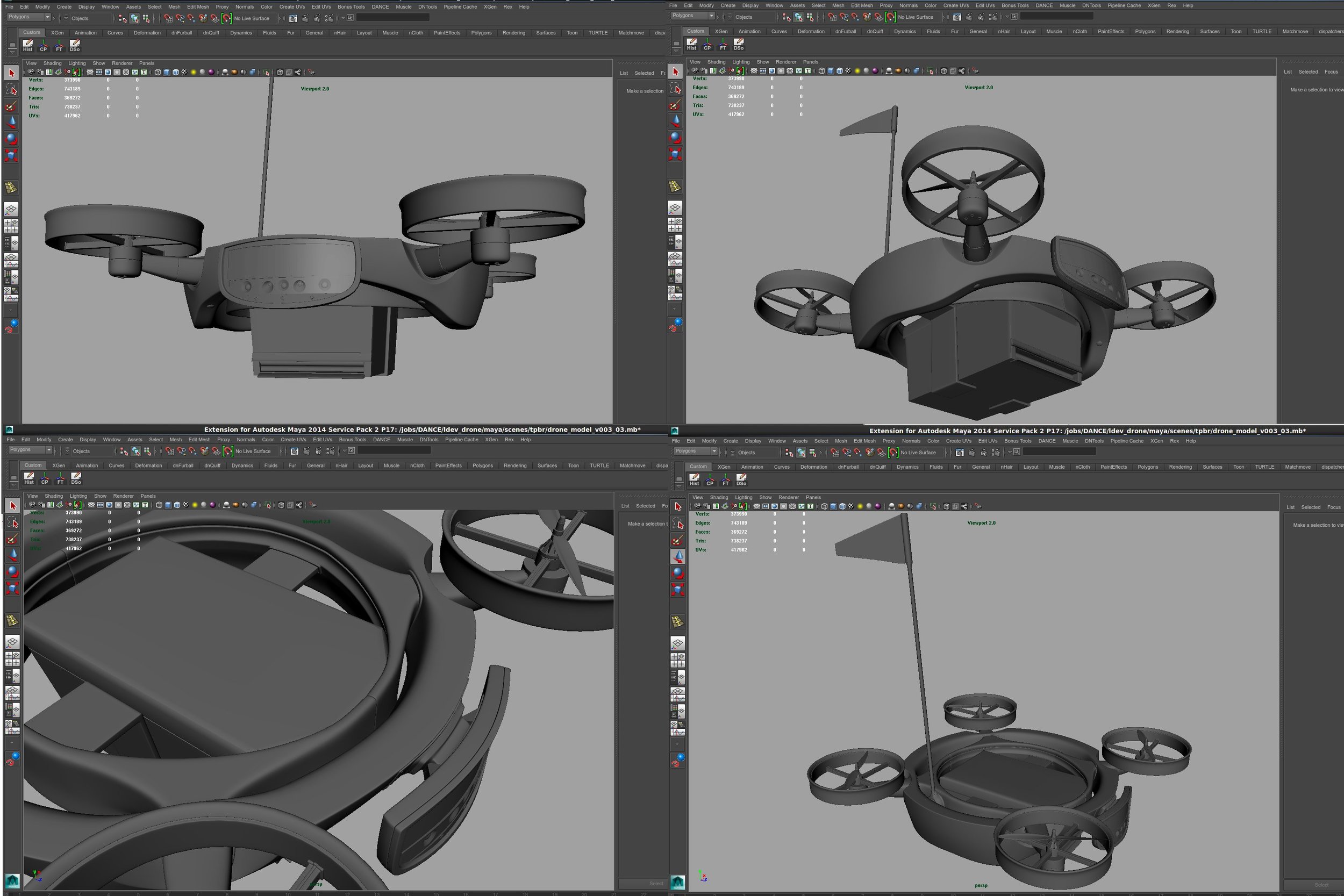Open the shelf options arrow in the top-left Maya window
The width and height of the screenshot is (1344, 896).
12,52
